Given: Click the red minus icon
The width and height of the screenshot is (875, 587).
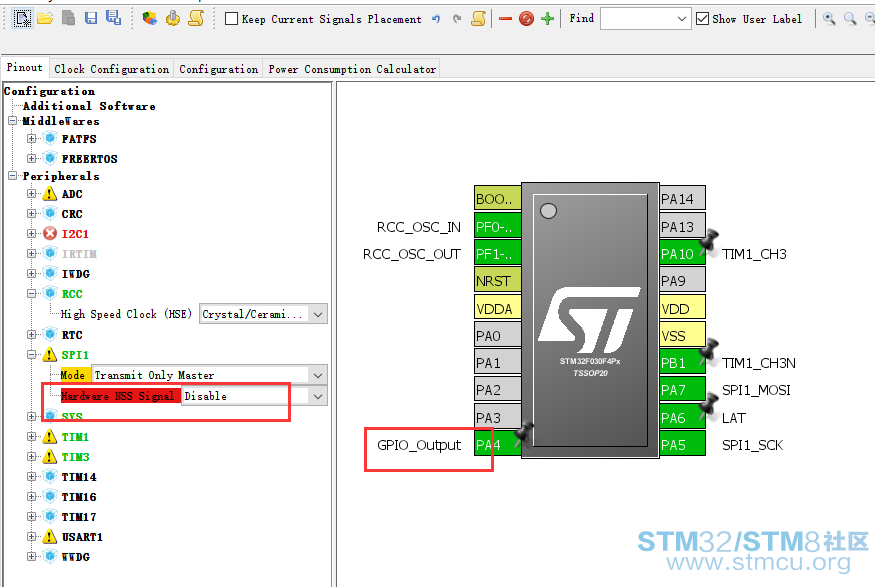Looking at the screenshot, I should coord(506,19).
